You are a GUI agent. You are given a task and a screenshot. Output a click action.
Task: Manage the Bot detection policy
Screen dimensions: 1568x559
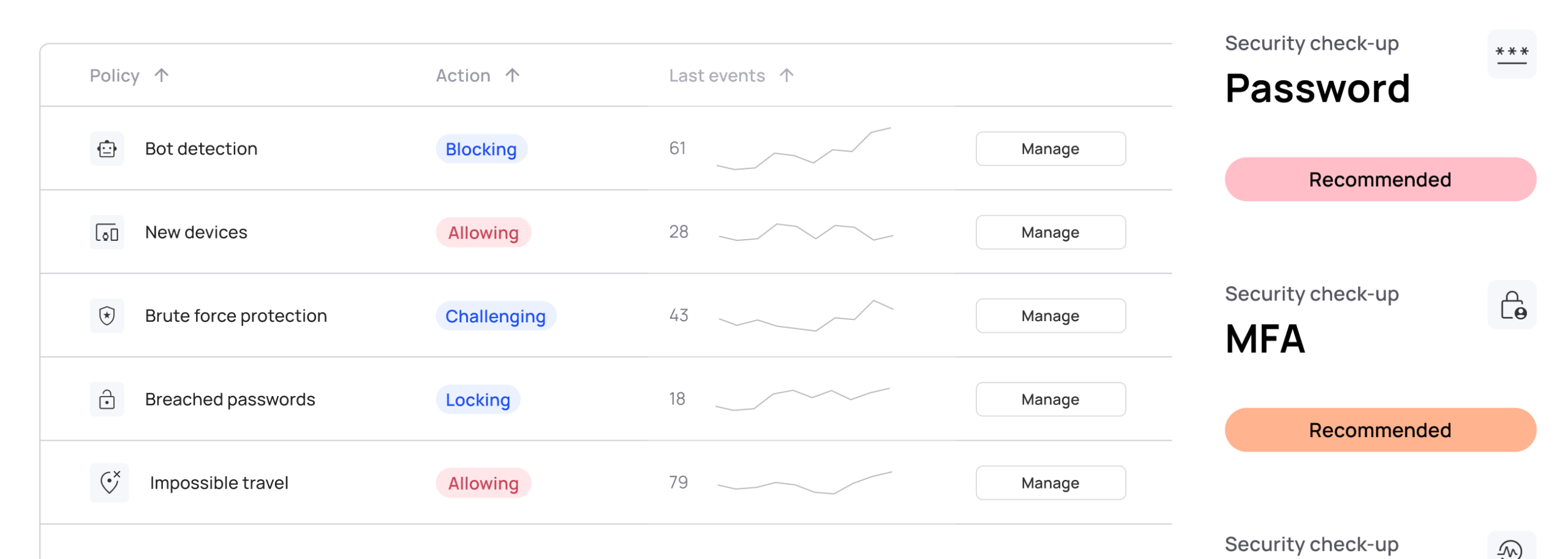pos(1050,149)
